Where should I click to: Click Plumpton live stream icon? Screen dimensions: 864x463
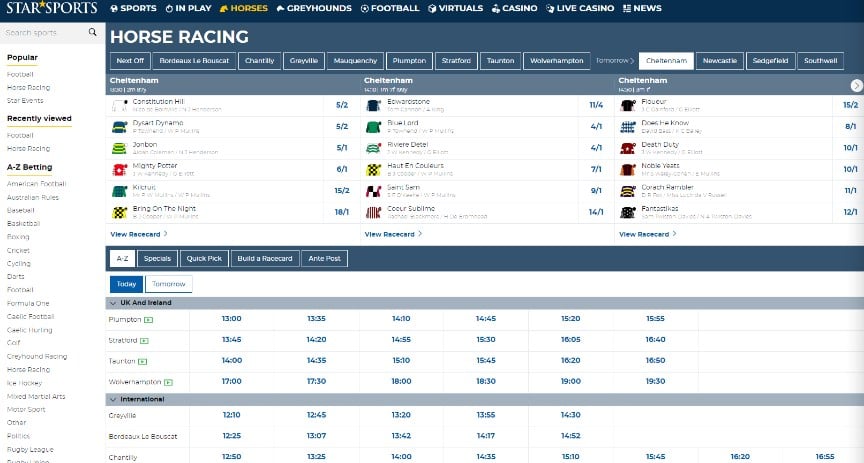148,320
